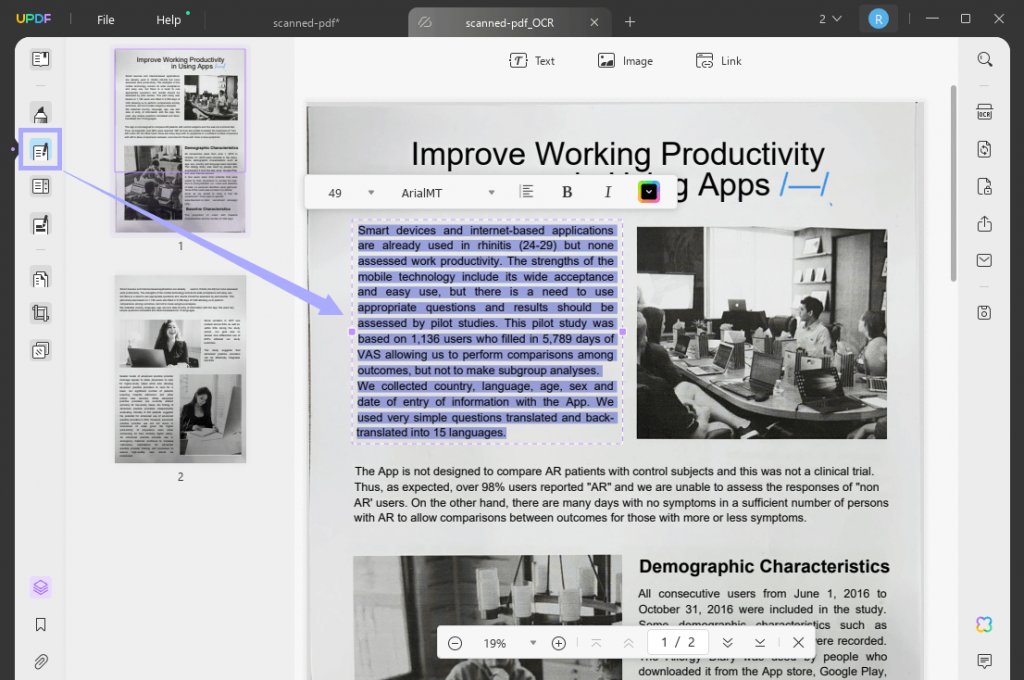The width and height of the screenshot is (1024, 680).
Task: Toggle bold formatting on selected text
Action: click(x=567, y=191)
